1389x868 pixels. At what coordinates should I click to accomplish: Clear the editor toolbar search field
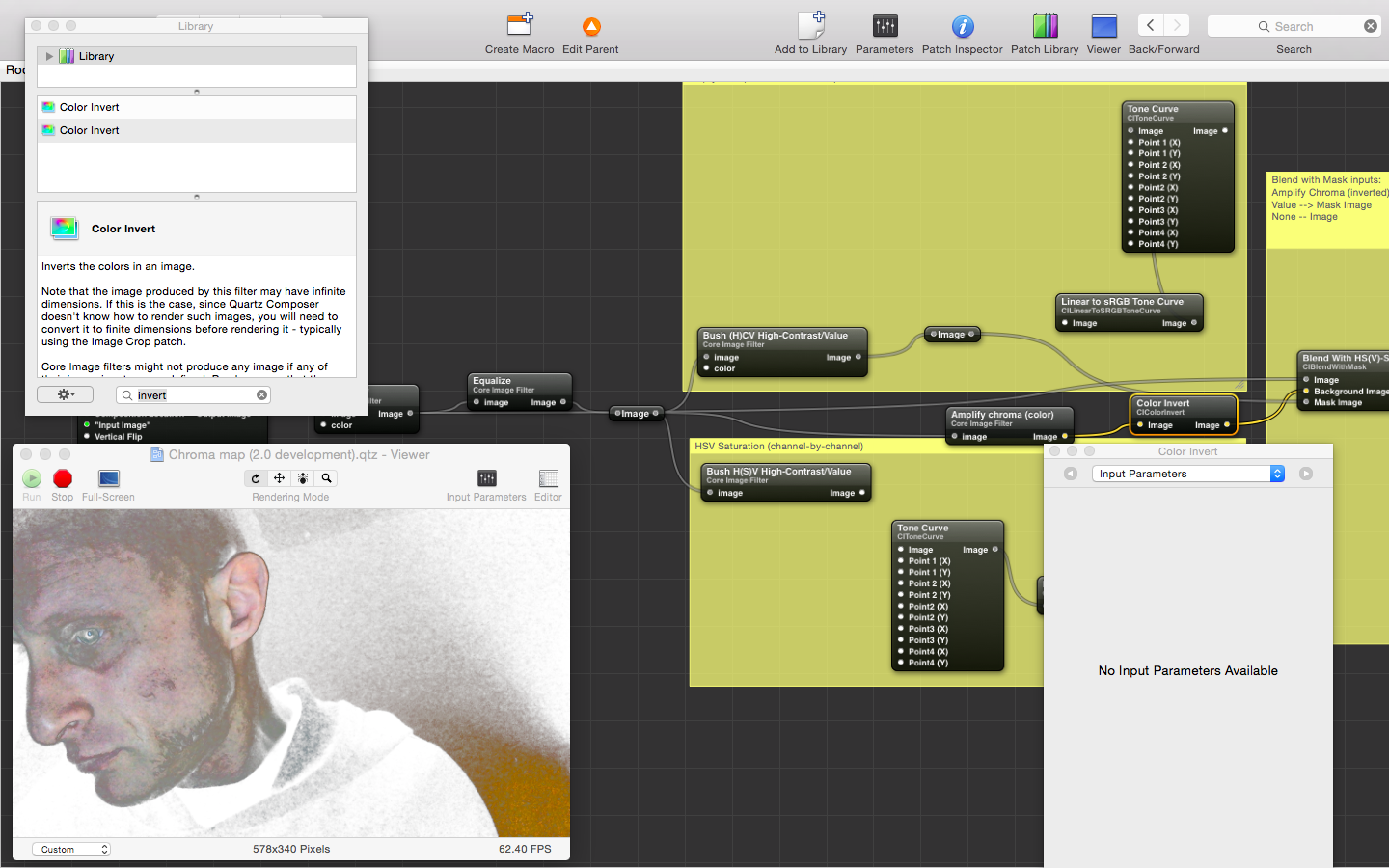click(x=1371, y=26)
